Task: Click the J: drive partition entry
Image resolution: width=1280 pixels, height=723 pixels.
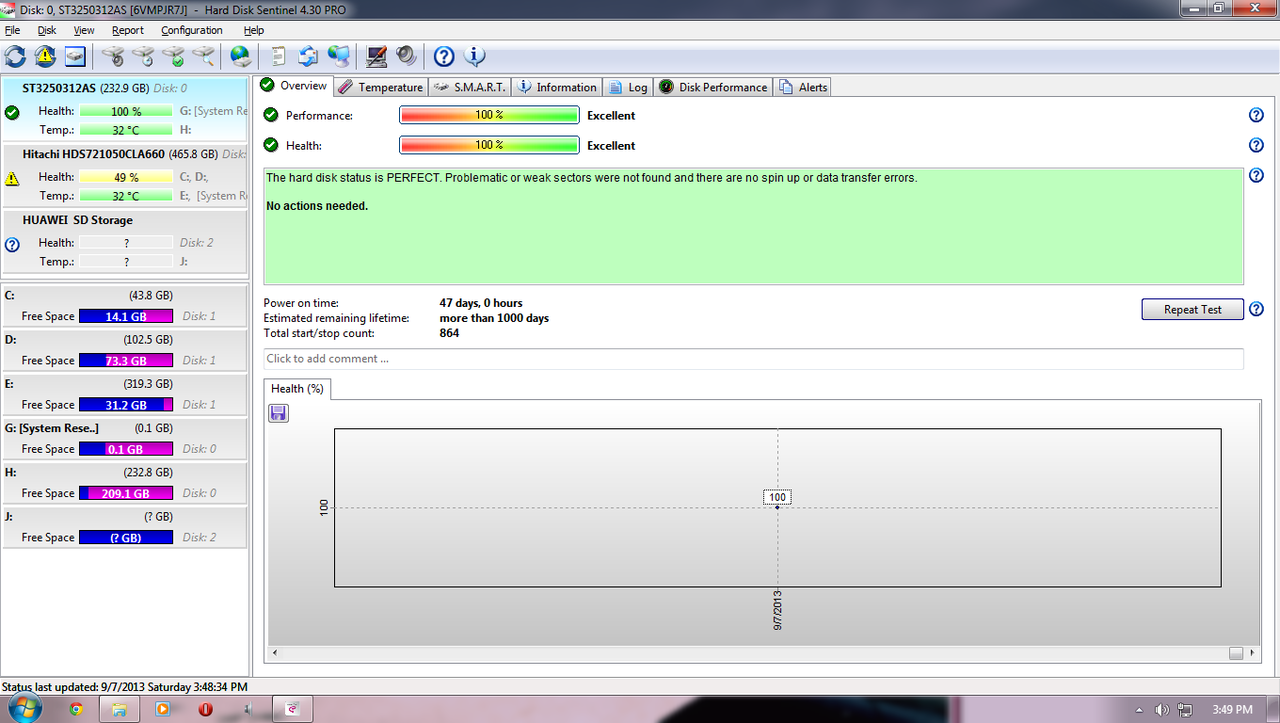Action: click(x=125, y=527)
